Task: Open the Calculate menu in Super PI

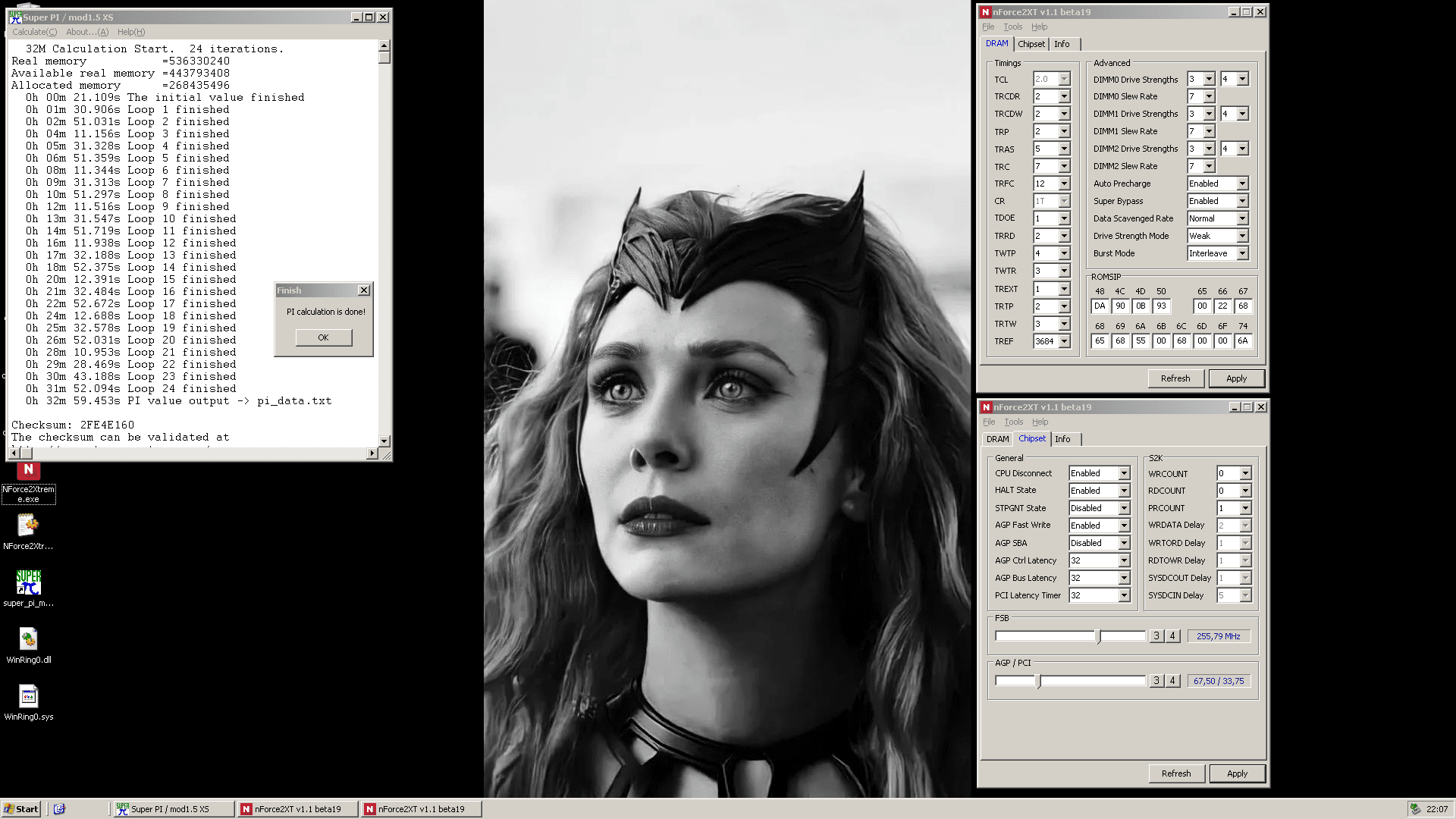Action: click(34, 32)
